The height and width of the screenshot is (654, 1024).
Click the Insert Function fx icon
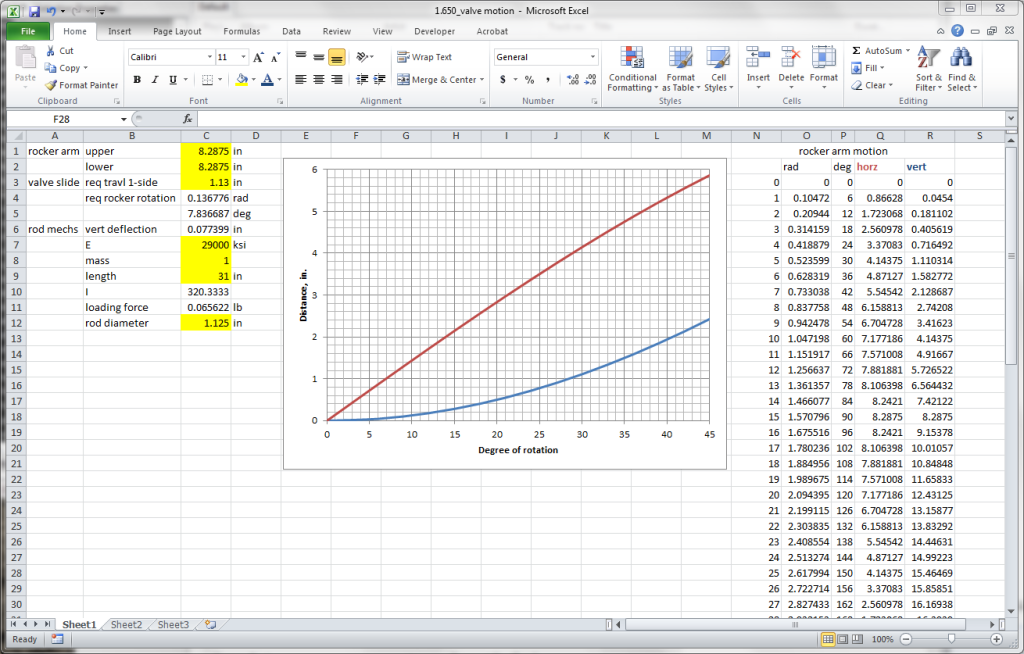click(187, 118)
